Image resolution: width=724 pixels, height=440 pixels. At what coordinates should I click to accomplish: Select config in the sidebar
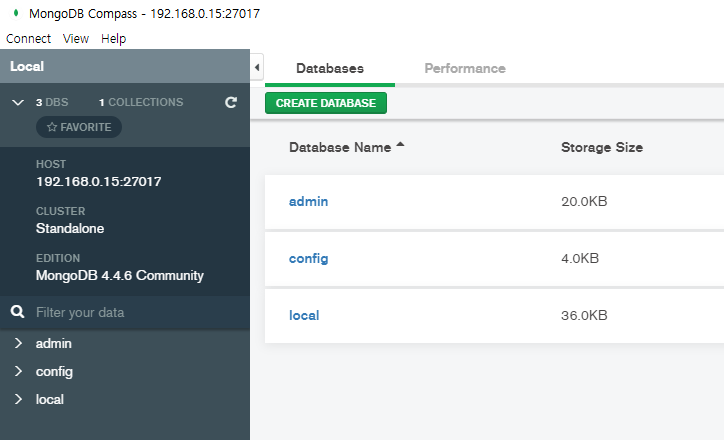tap(54, 372)
